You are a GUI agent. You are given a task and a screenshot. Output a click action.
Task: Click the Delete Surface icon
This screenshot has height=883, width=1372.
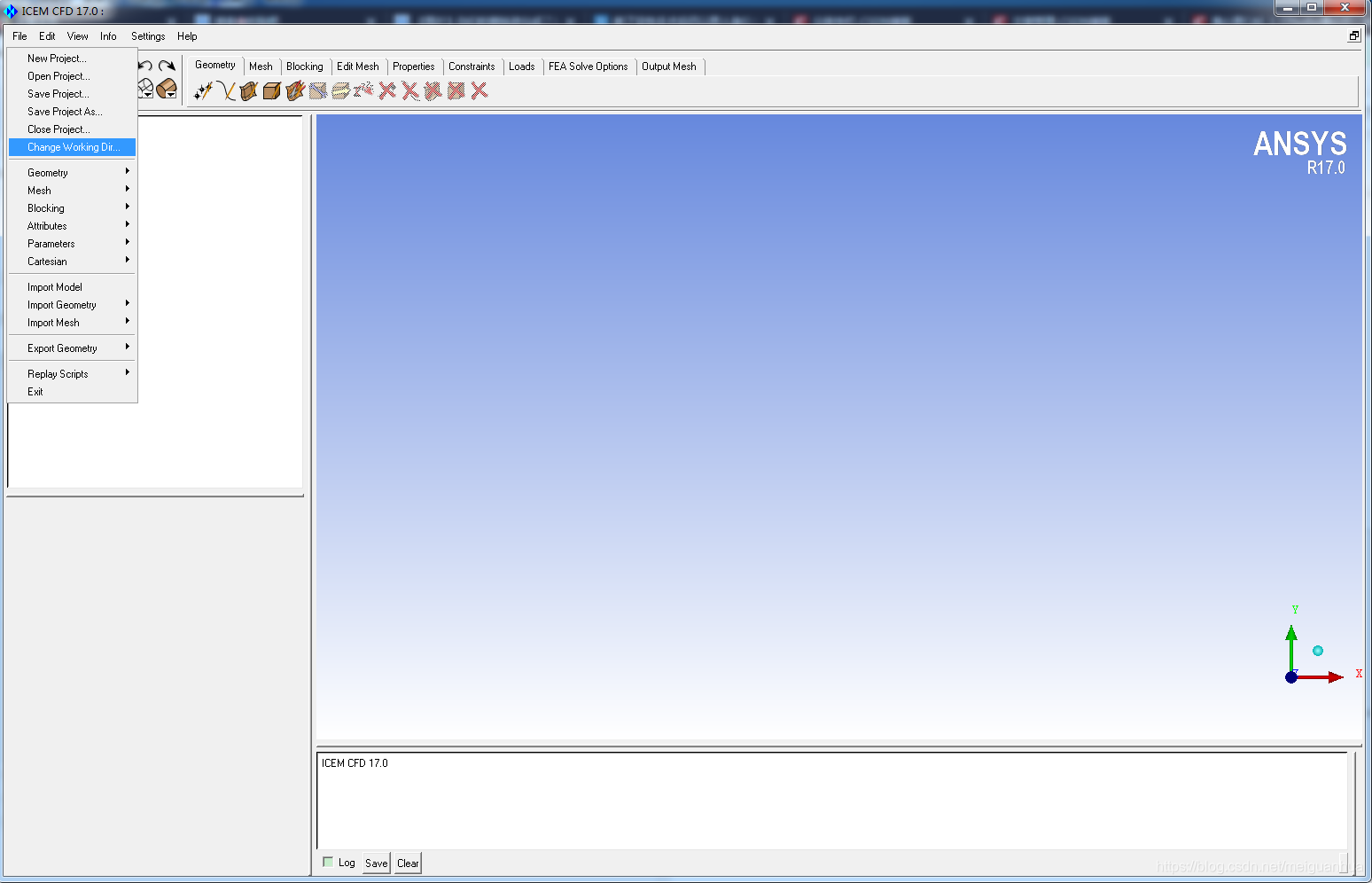pyautogui.click(x=433, y=90)
